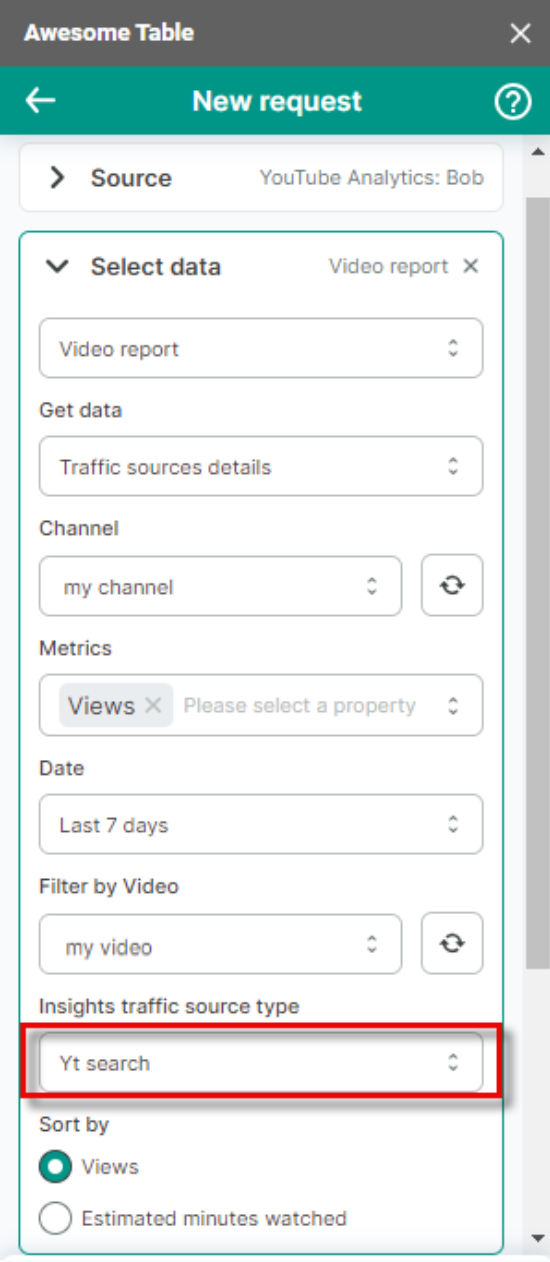
Task: Select Views sort option
Action: point(56,1167)
